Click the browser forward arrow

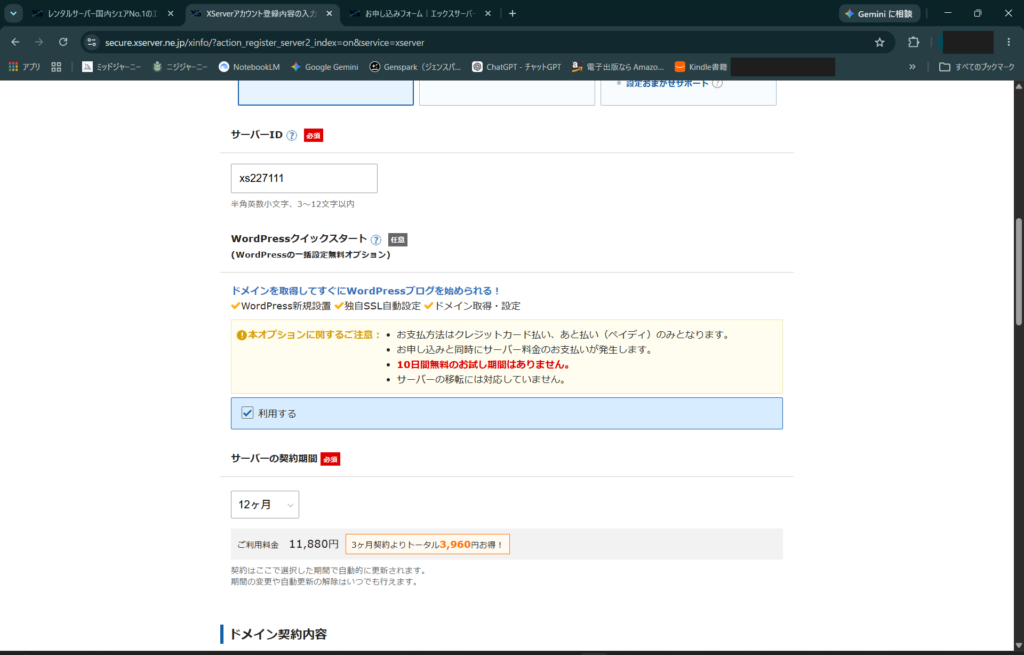[39, 42]
